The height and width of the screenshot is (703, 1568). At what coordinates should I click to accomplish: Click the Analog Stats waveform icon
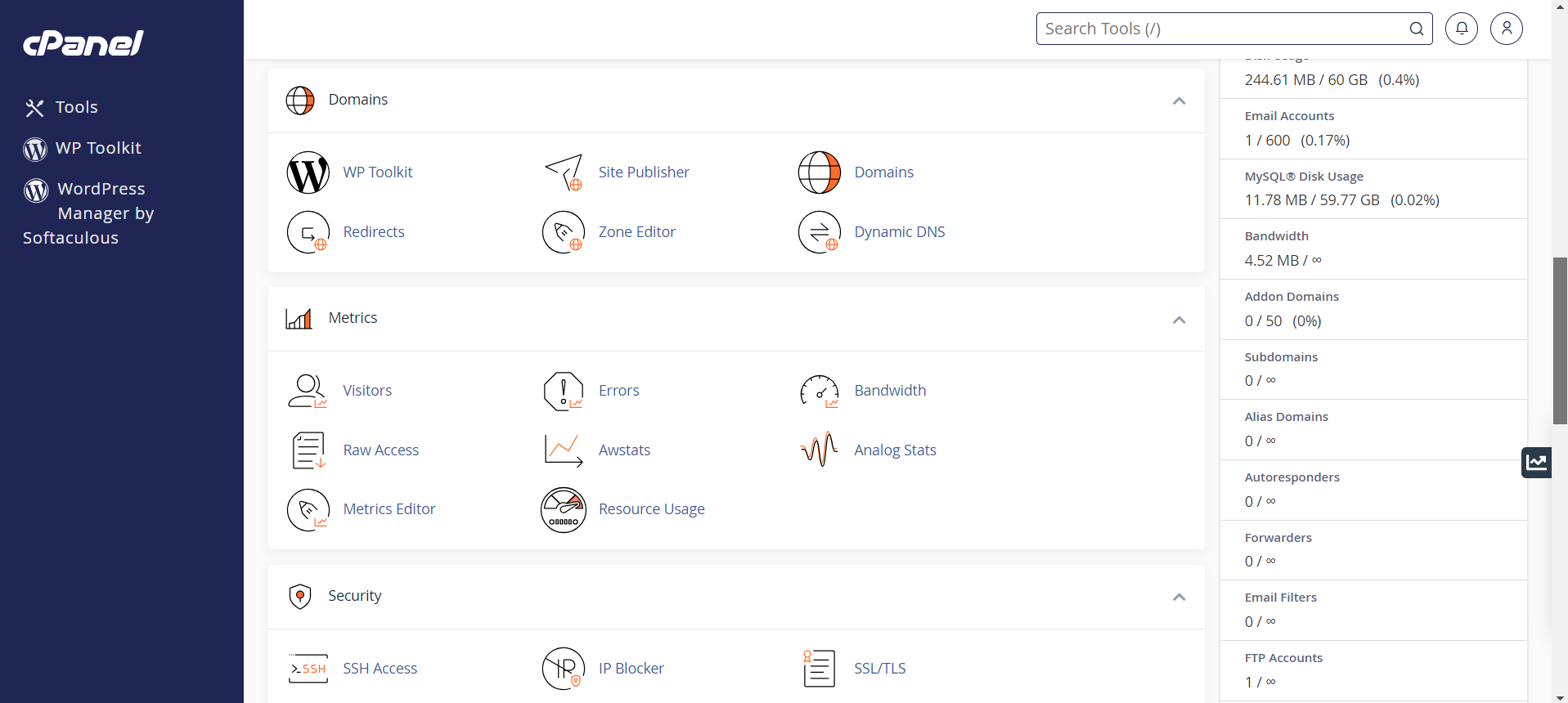820,450
